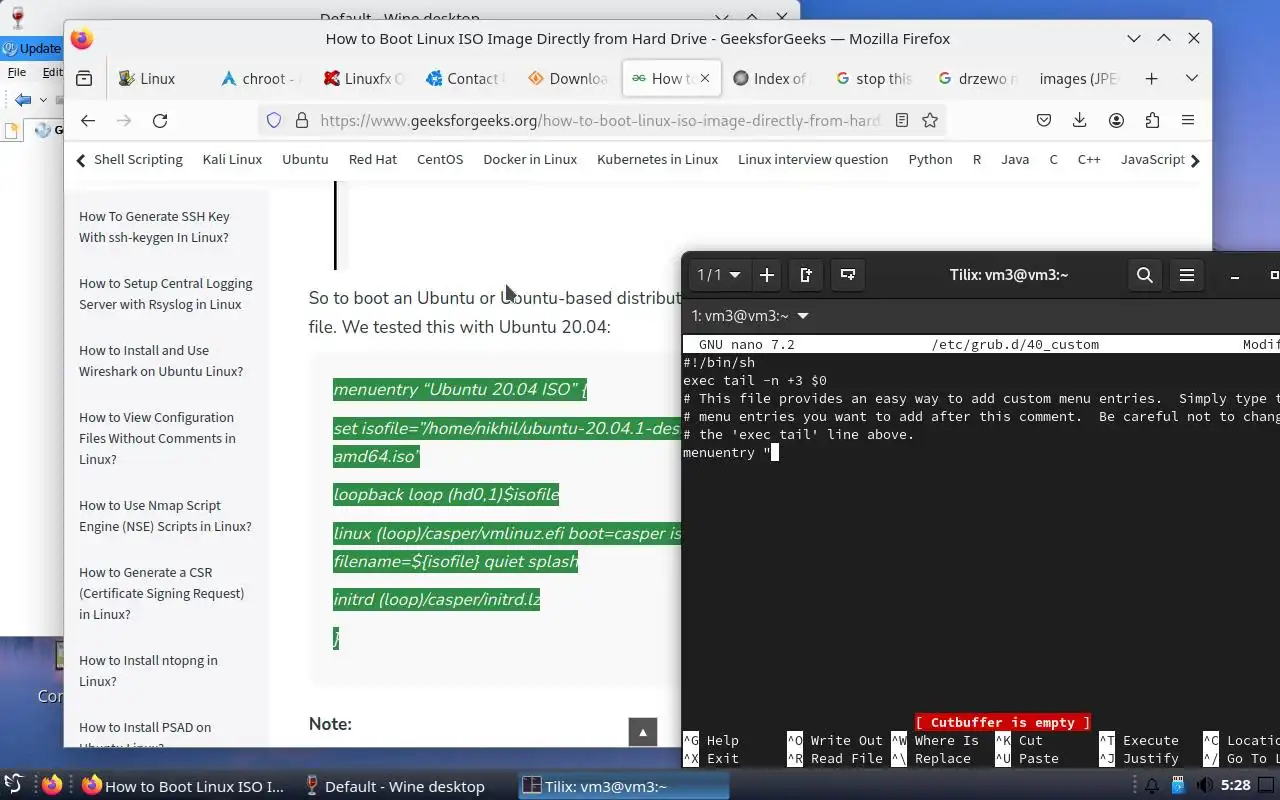The image size is (1280, 800).
Task: Open 'Use Nmap Script Engine' sidebar article
Action: coord(165,516)
